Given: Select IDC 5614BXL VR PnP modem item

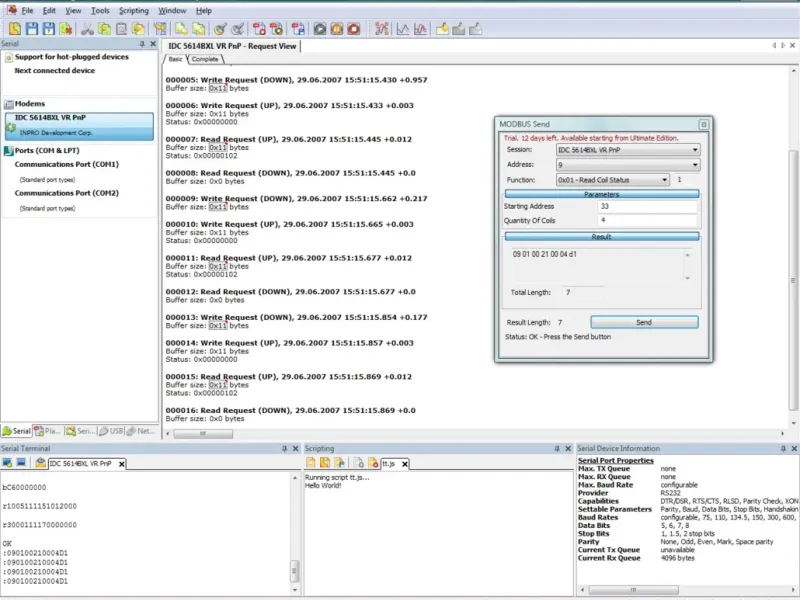Looking at the screenshot, I should tap(79, 126).
